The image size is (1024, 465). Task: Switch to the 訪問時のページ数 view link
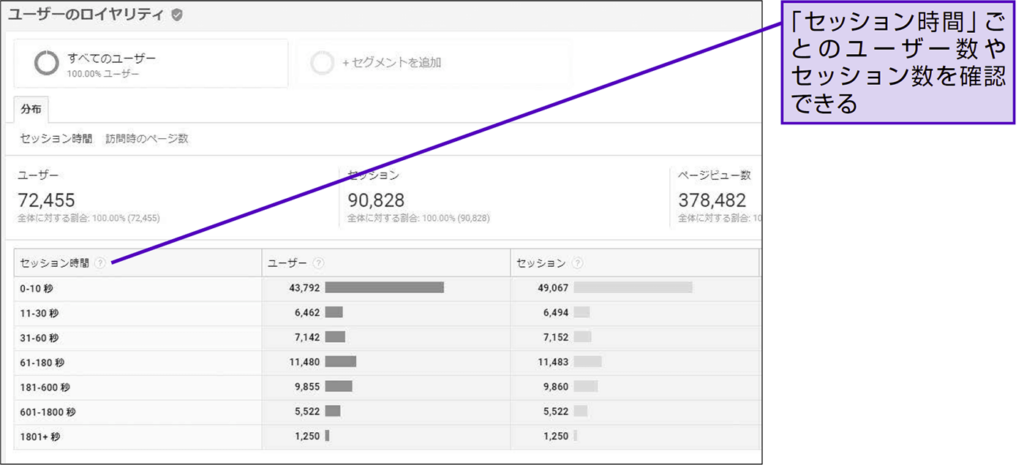click(x=147, y=139)
